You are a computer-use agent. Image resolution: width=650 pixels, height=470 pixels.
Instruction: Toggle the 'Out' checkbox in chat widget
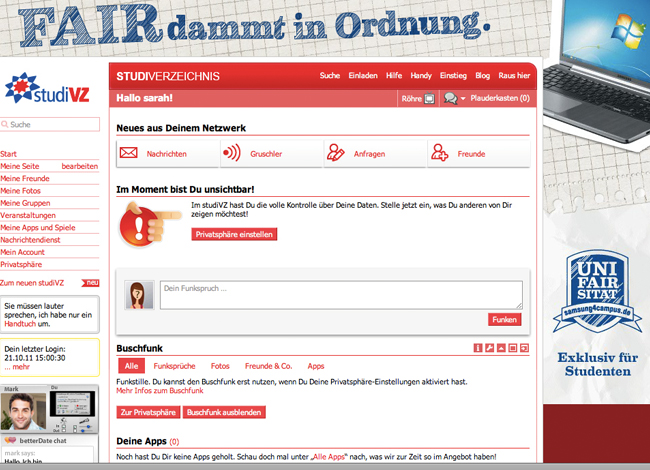[64, 431]
